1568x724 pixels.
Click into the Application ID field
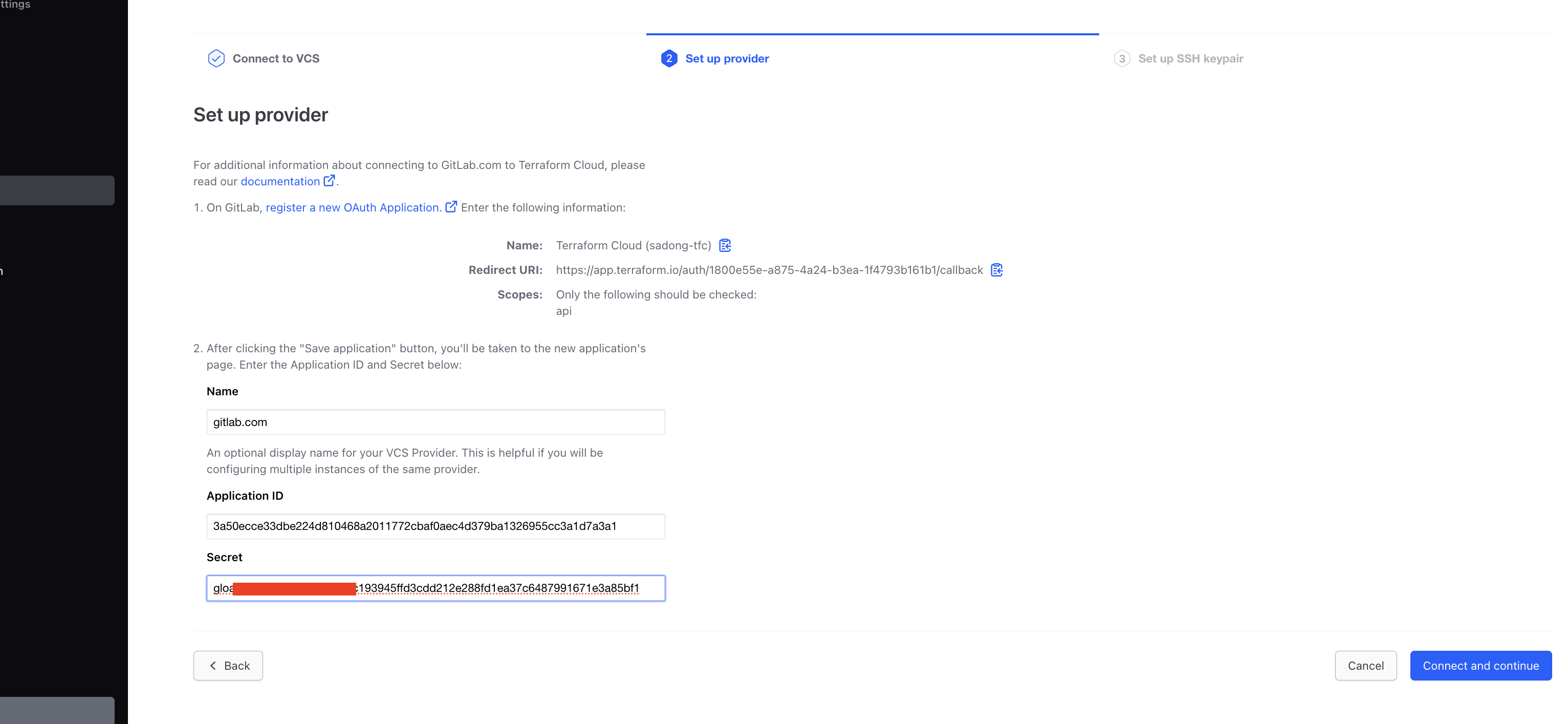click(435, 526)
